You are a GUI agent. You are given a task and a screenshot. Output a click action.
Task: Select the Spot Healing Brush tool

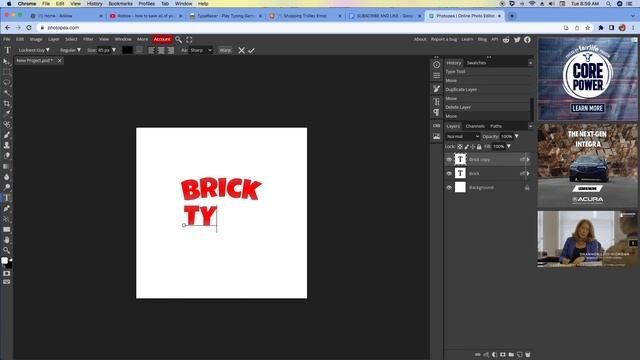pos(7,124)
